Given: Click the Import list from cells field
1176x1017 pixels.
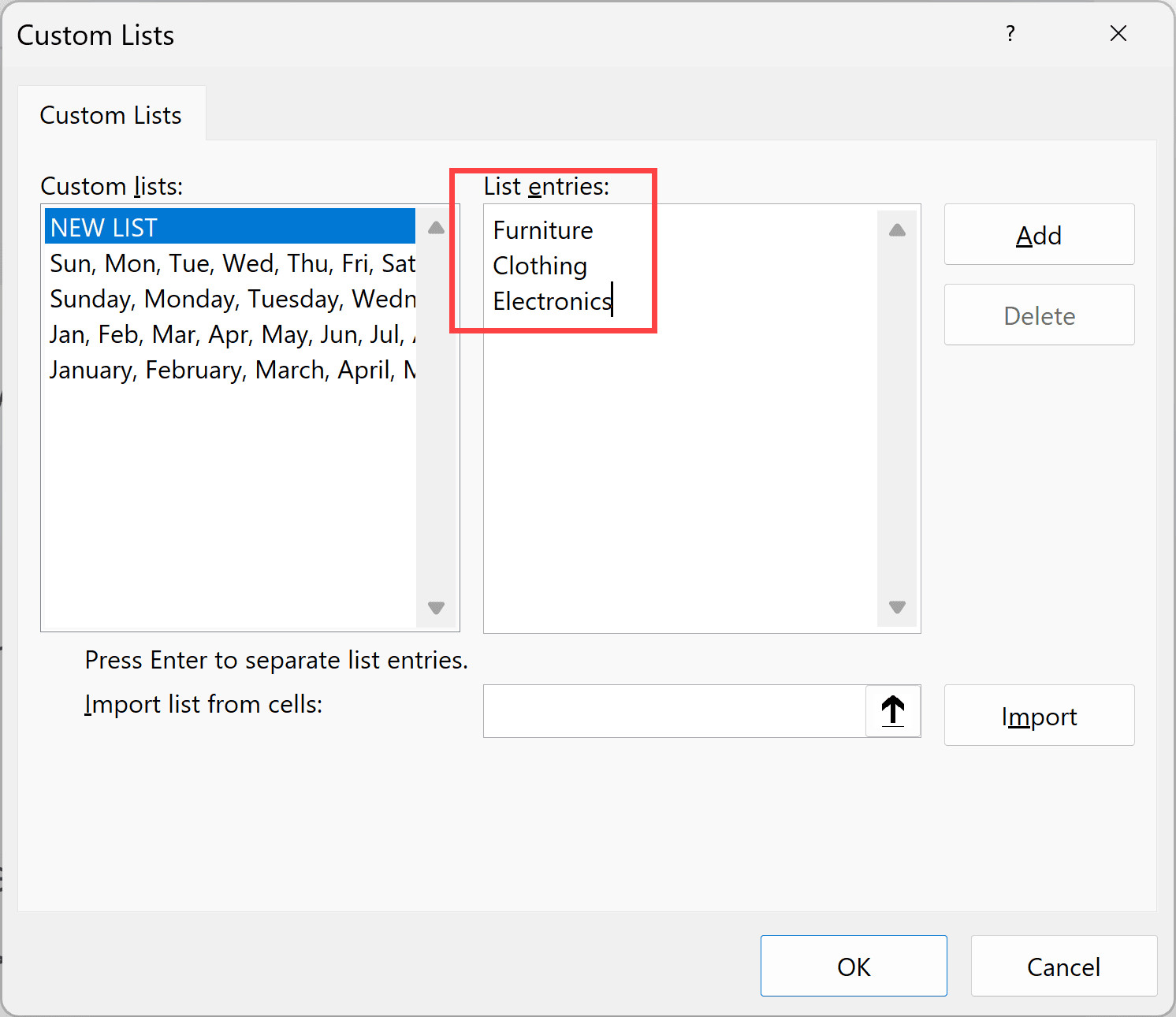Looking at the screenshot, I should pos(674,711).
